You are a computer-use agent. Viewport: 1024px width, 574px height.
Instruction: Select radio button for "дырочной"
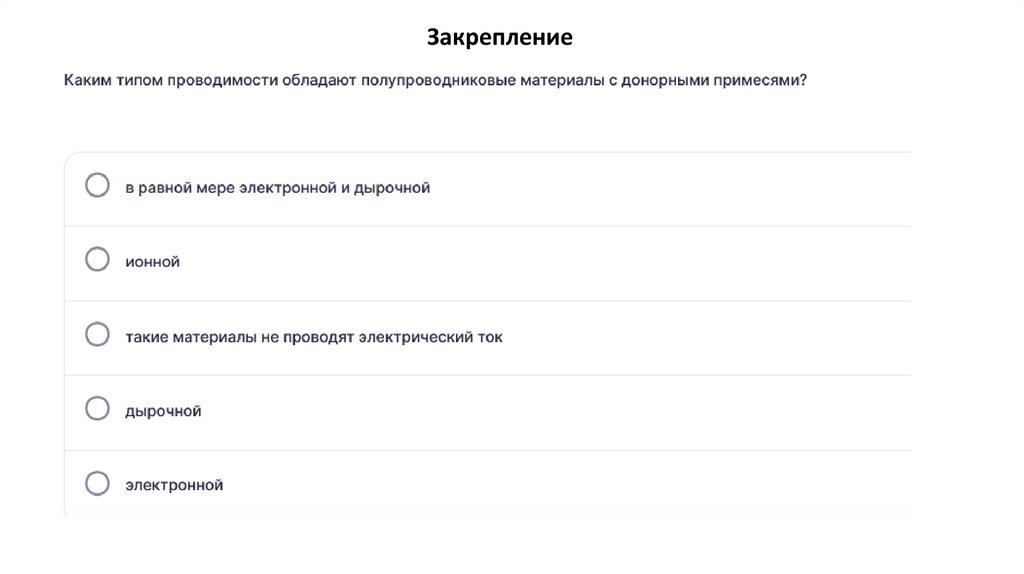click(97, 409)
